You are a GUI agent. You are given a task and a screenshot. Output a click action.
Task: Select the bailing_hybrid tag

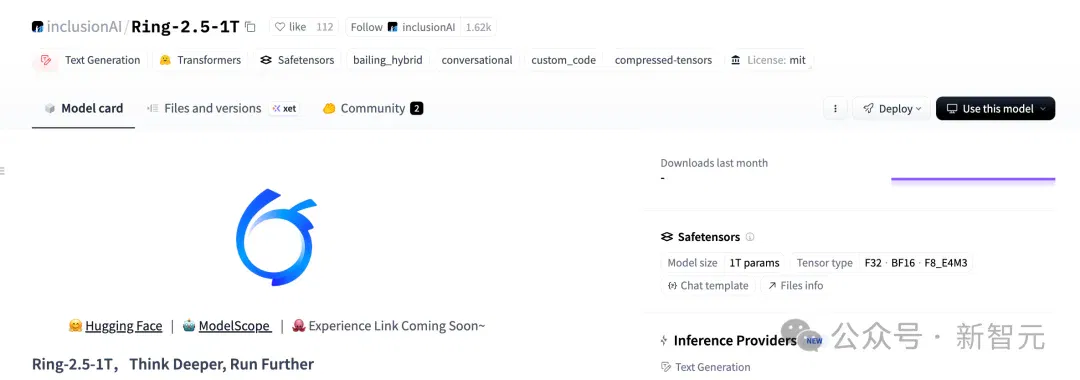point(387,60)
